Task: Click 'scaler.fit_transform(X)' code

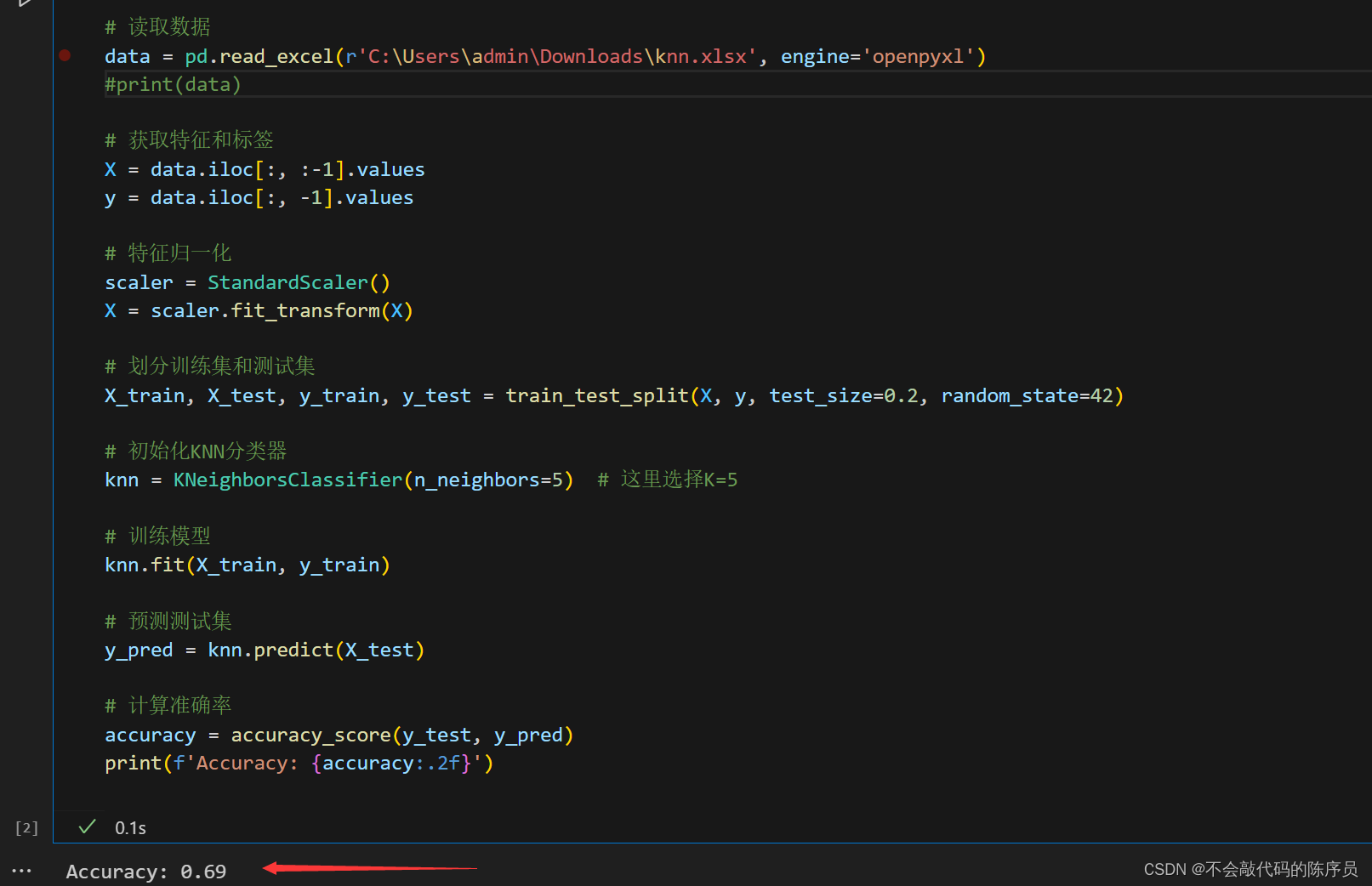Action: (x=282, y=310)
